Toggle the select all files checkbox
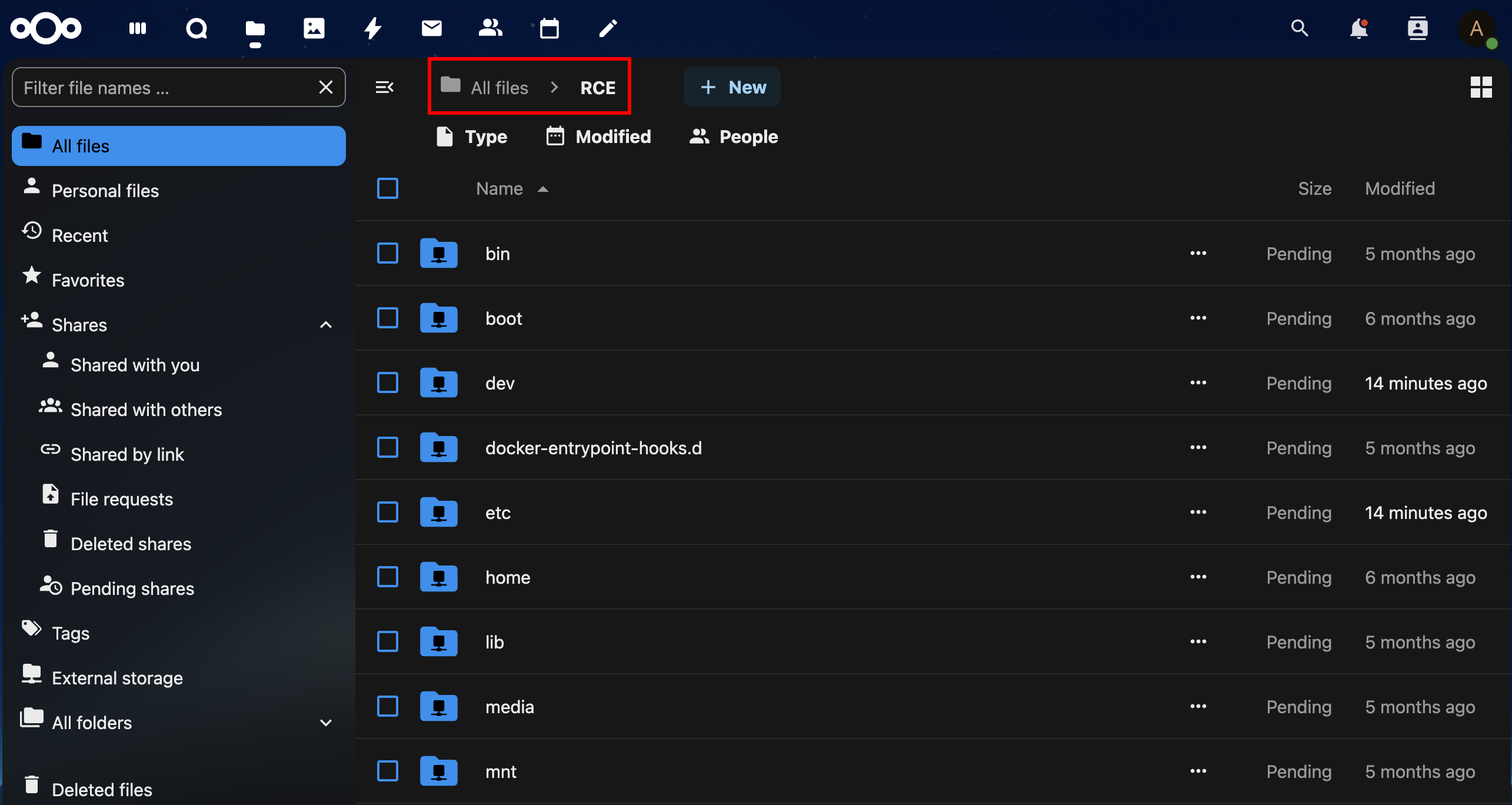Image resolution: width=1512 pixels, height=805 pixels. 388,188
